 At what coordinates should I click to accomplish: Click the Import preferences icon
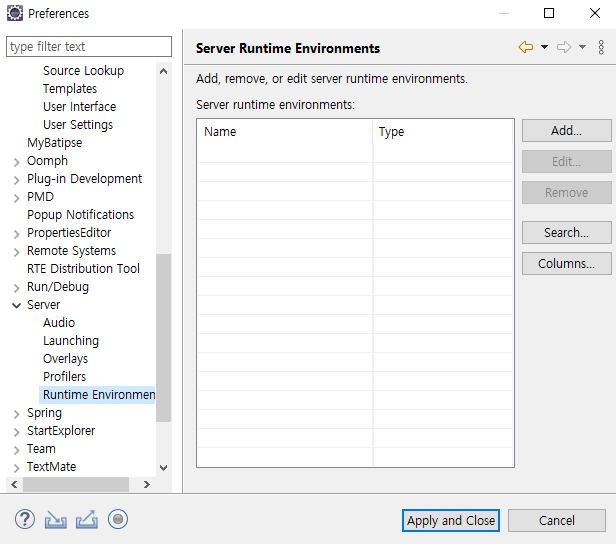[55, 519]
